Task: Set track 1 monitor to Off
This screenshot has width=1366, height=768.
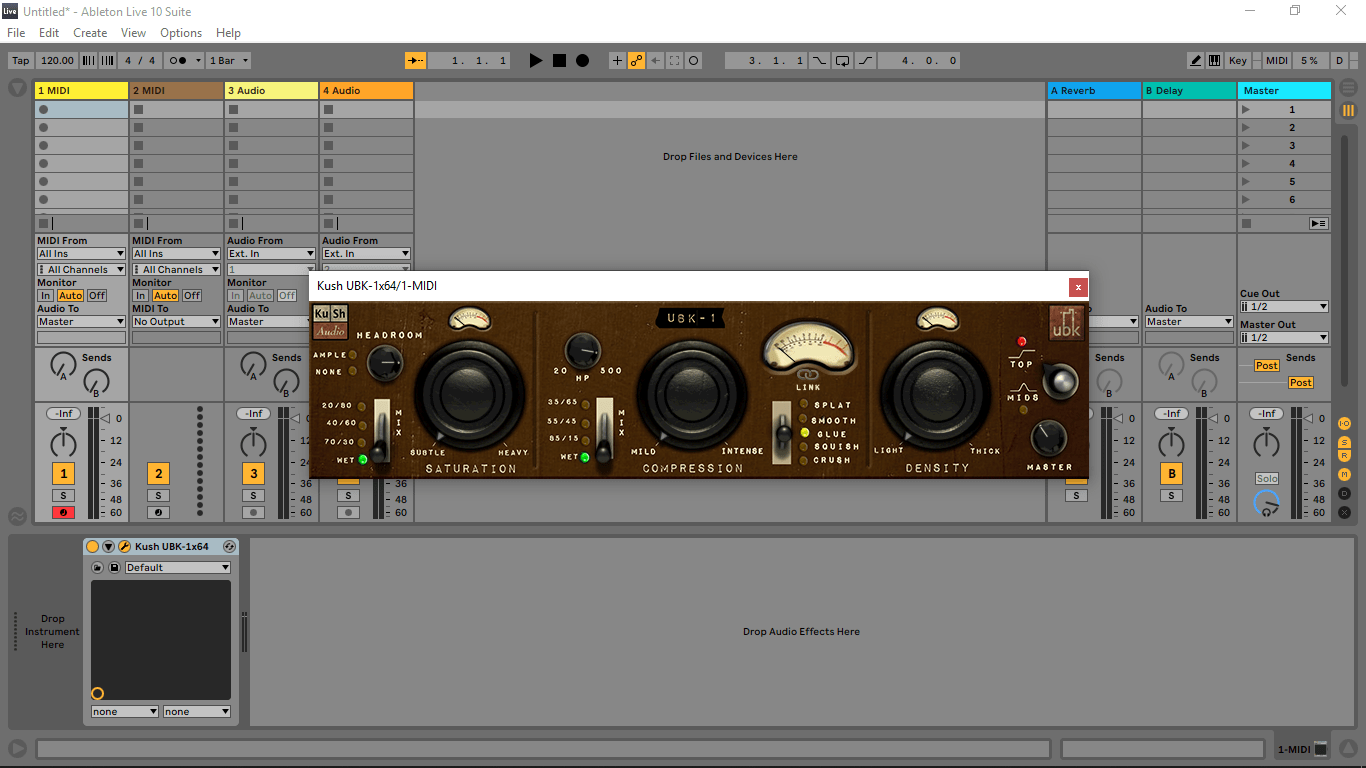Action: (96, 296)
